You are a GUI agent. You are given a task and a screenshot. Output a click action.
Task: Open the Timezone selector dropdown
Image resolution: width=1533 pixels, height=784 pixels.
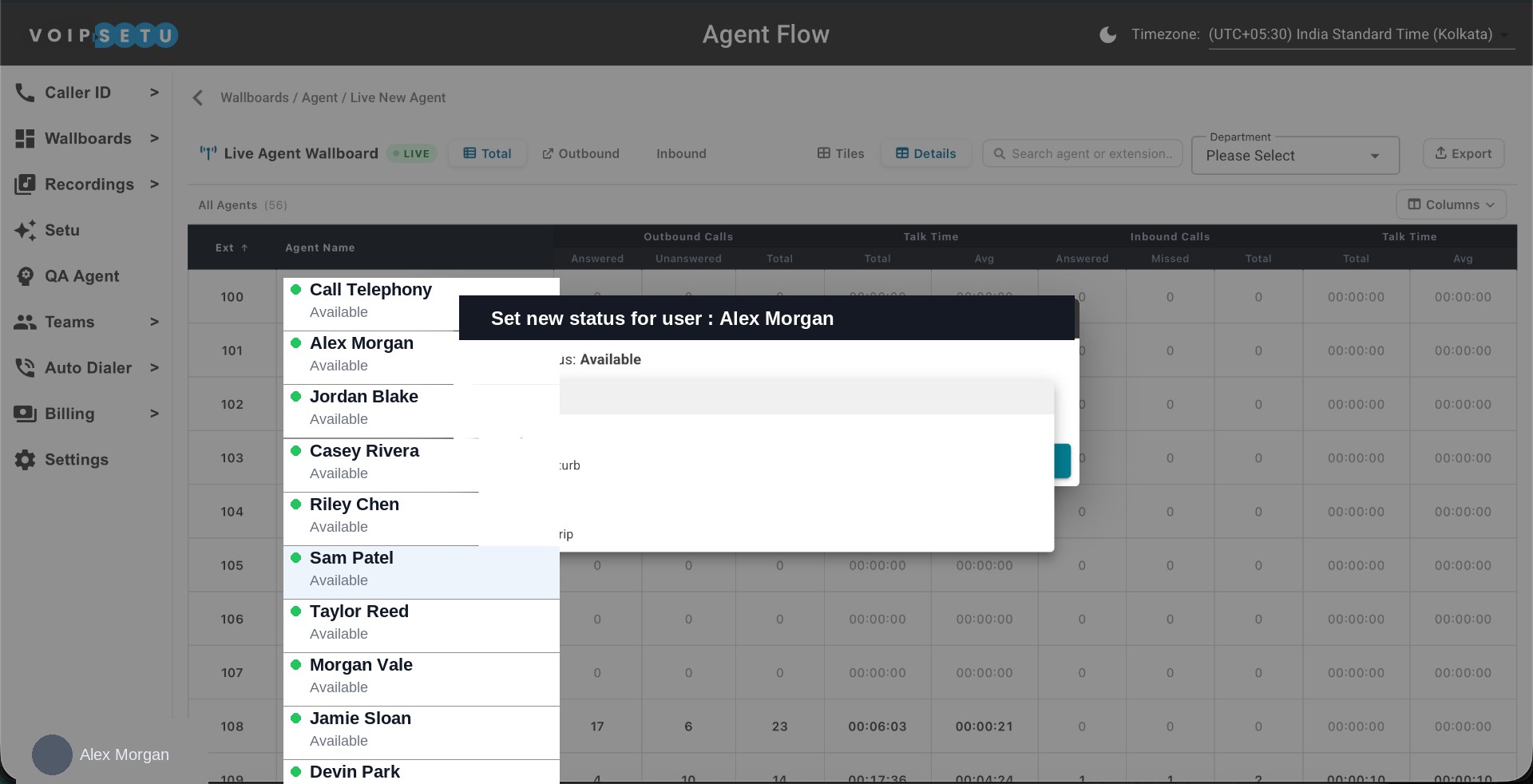coord(1361,34)
